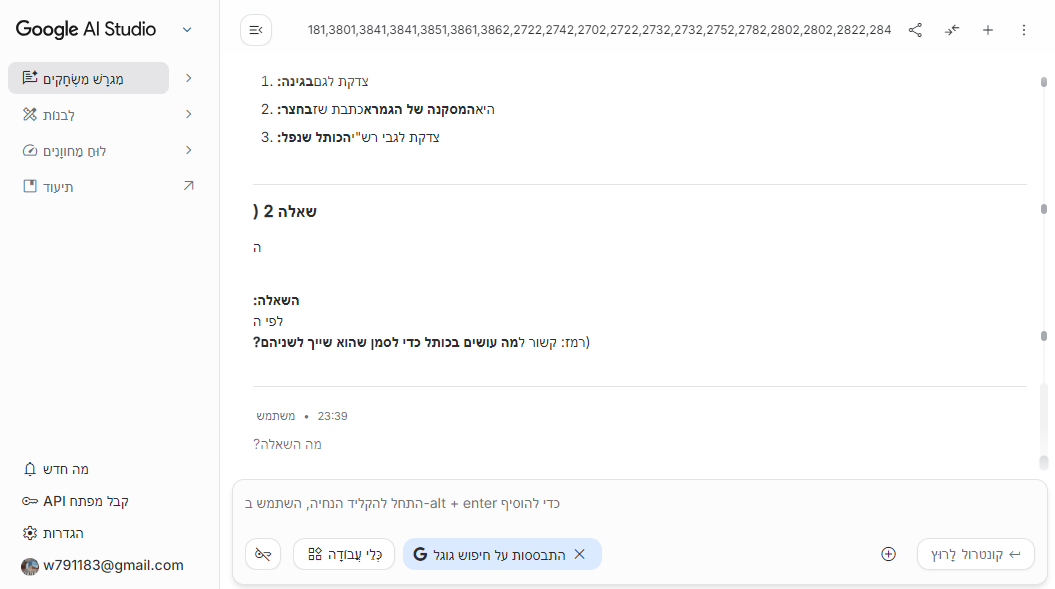Expand the לבנות section chevron
The height and width of the screenshot is (589, 1055).
[x=189, y=115]
